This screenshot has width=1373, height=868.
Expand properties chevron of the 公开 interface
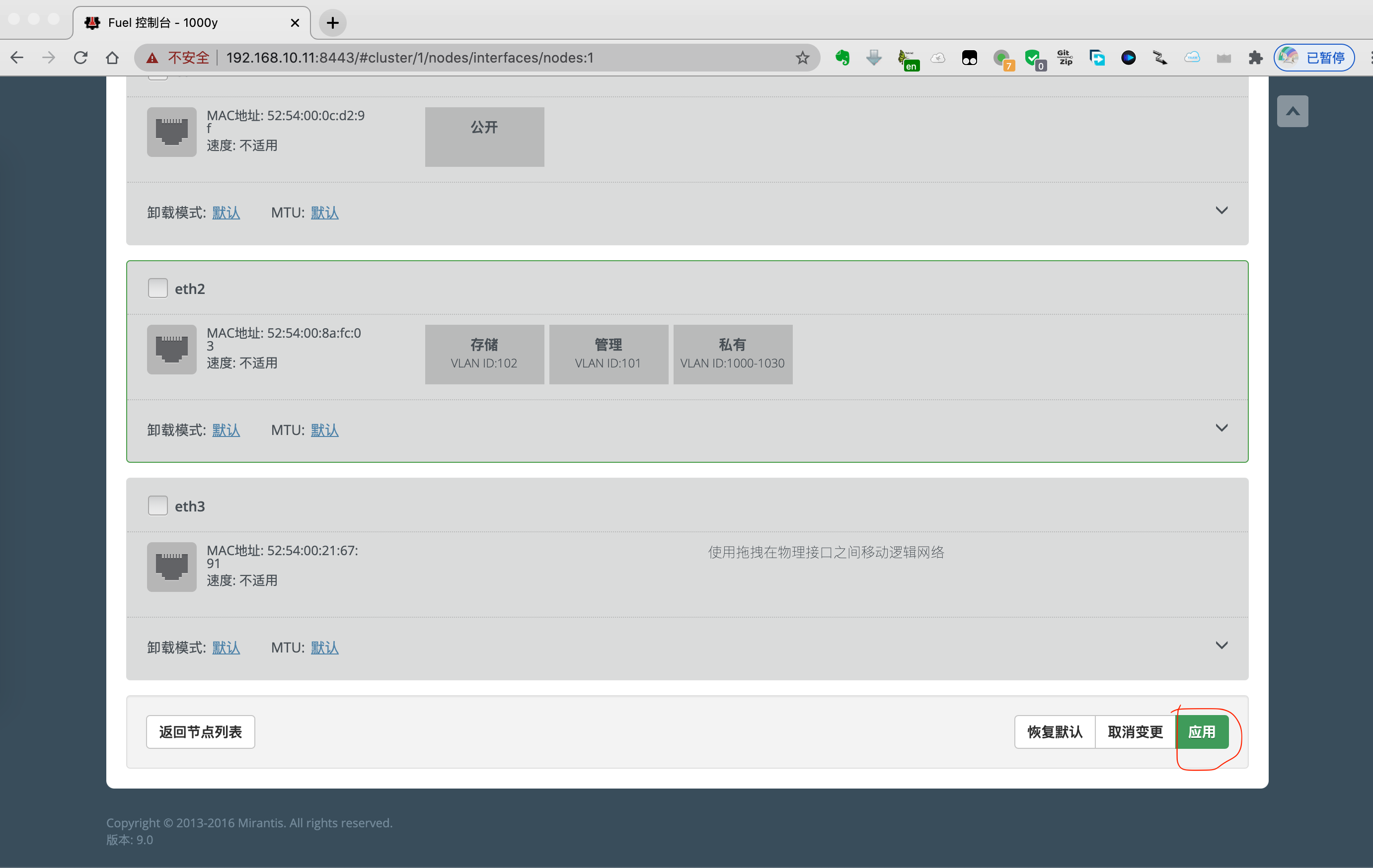[1221, 211]
